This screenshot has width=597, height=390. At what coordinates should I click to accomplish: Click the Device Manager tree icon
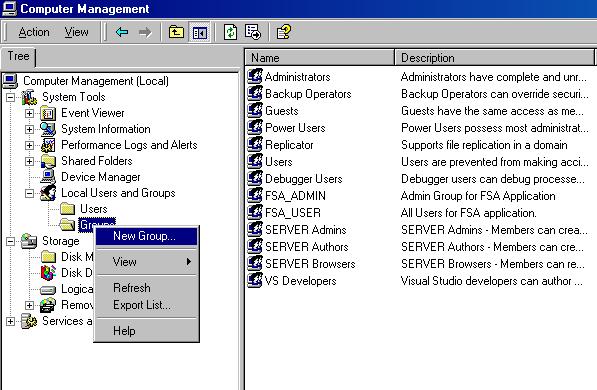48,177
